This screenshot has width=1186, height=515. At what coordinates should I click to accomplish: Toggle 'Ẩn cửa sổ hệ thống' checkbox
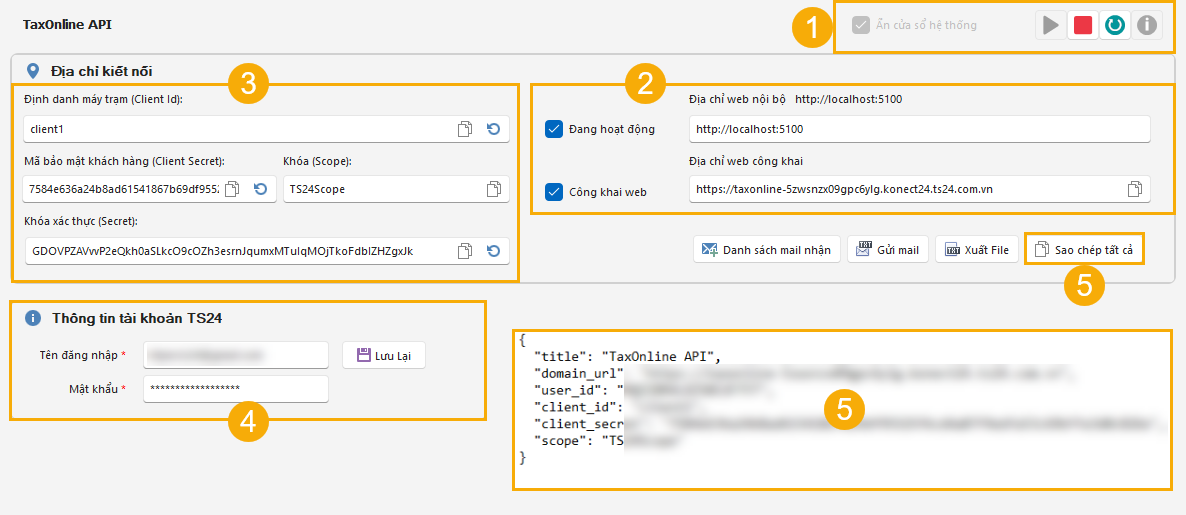pyautogui.click(x=860, y=25)
